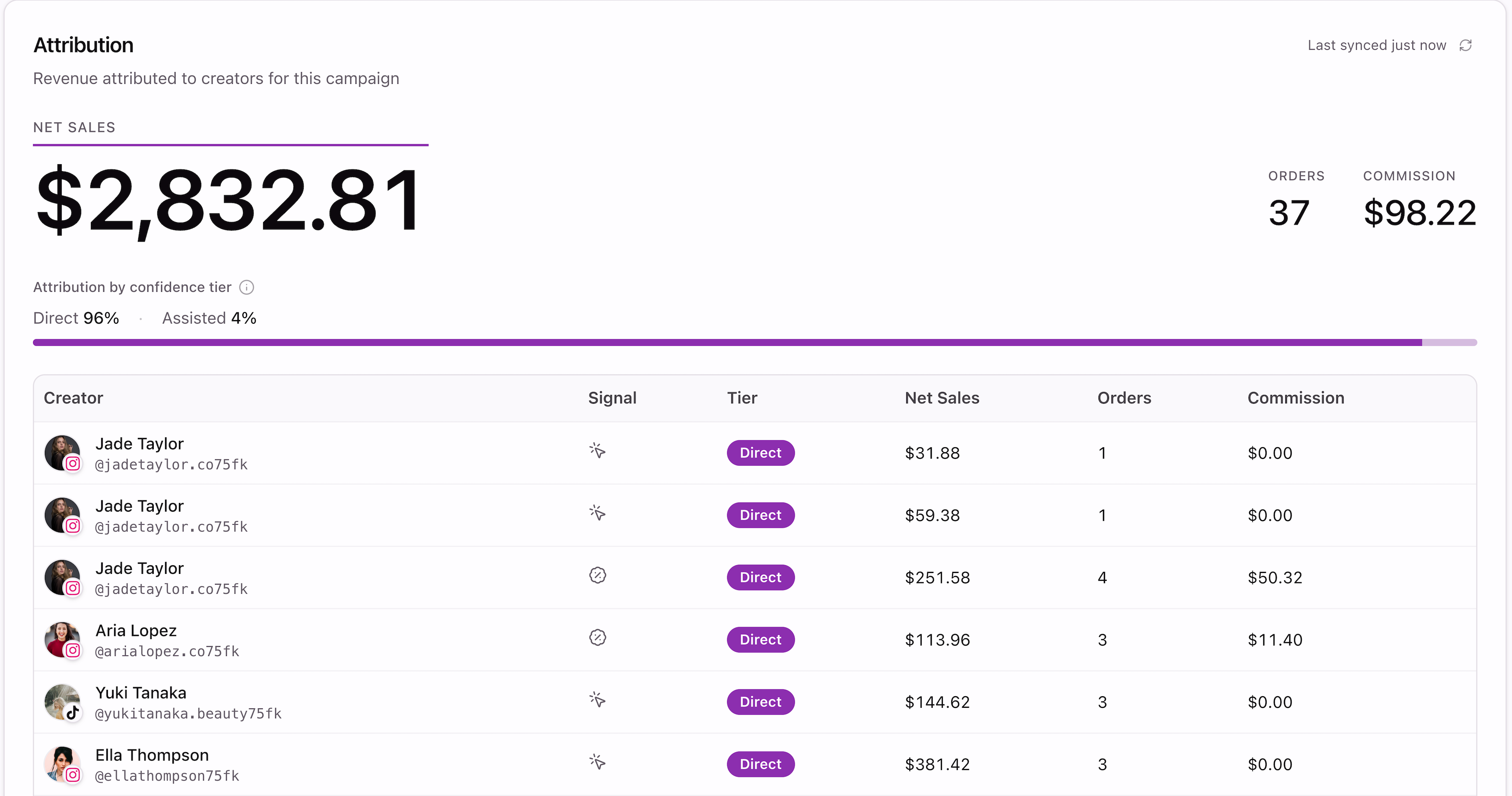This screenshot has width=1512, height=796.
Task: Select the NET SALES tab
Action: point(74,127)
